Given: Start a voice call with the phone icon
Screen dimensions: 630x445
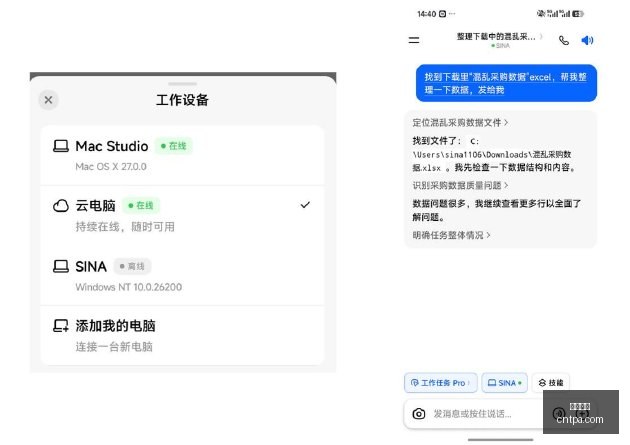Looking at the screenshot, I should 564,40.
